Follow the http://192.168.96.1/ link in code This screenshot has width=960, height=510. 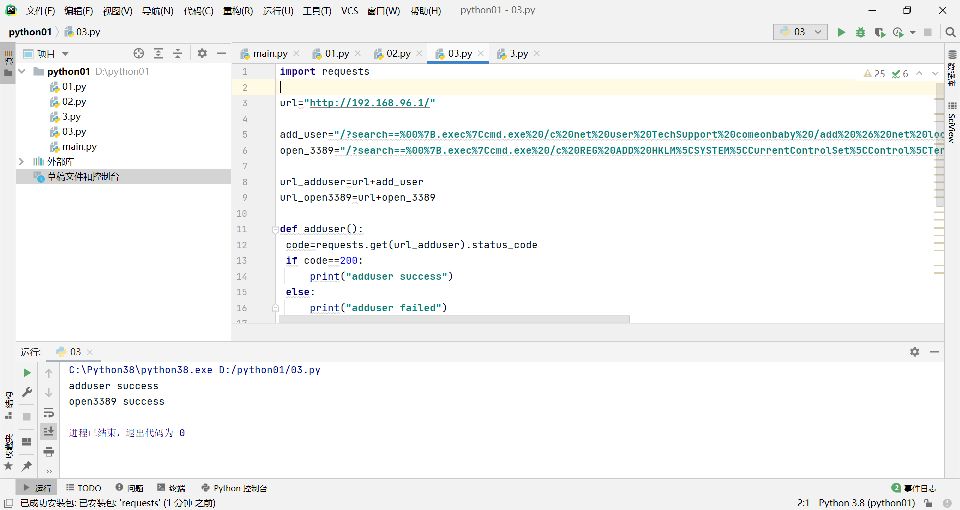pyautogui.click(x=370, y=103)
